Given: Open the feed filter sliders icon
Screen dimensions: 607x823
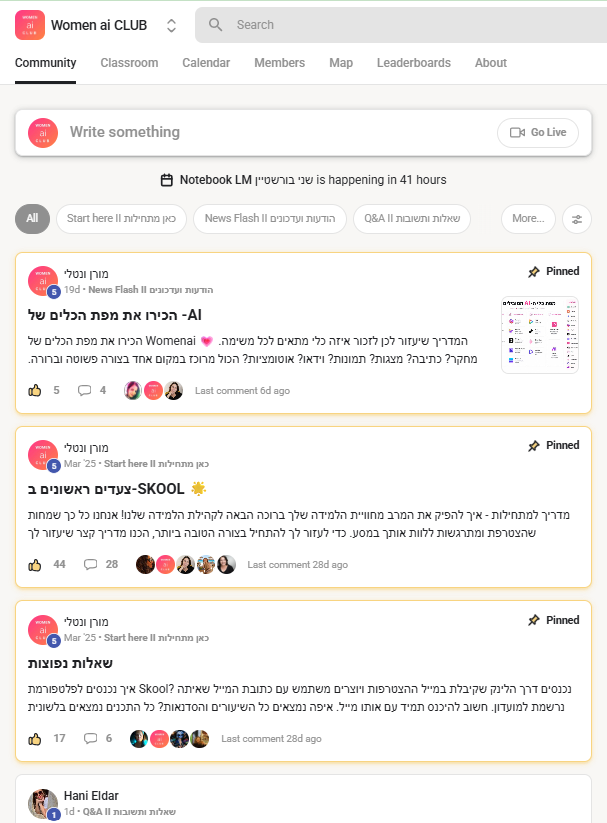Looking at the screenshot, I should click(x=577, y=219).
